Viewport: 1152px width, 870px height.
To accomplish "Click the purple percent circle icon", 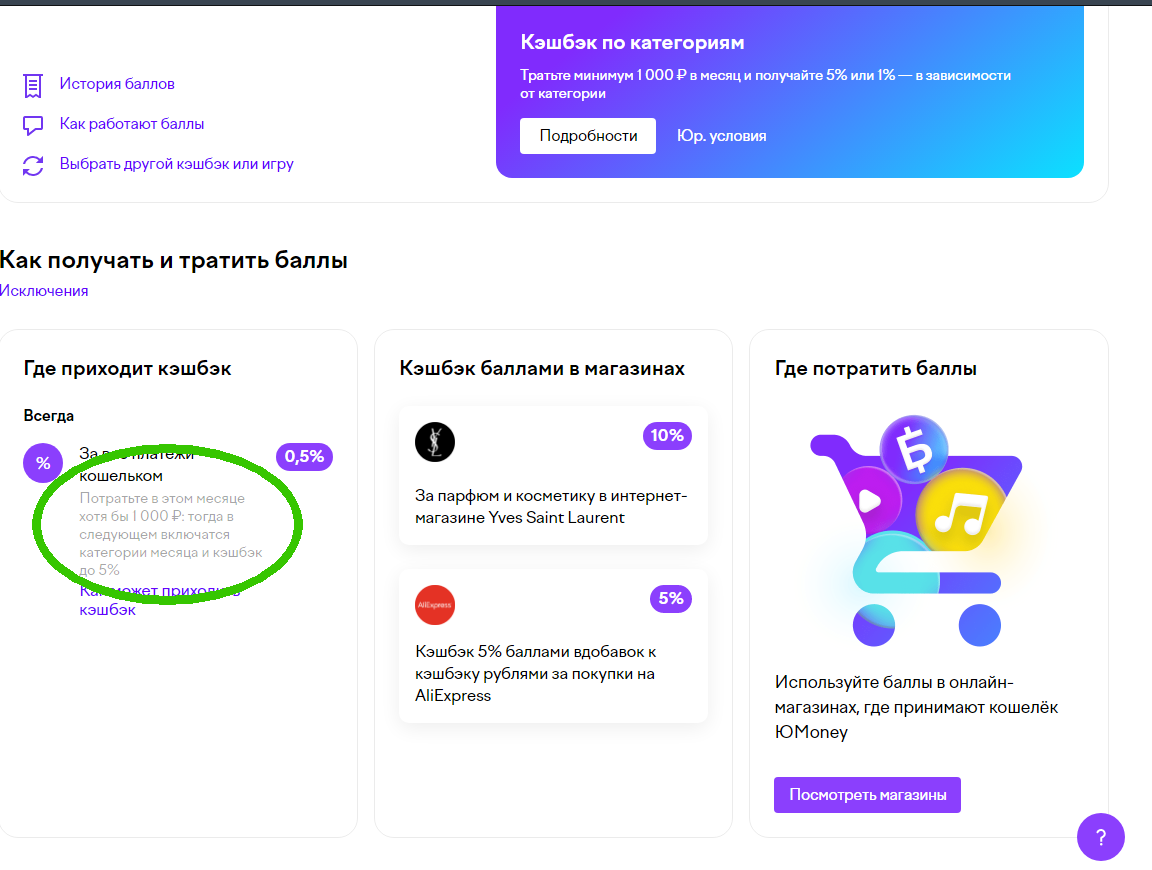I will 43,463.
